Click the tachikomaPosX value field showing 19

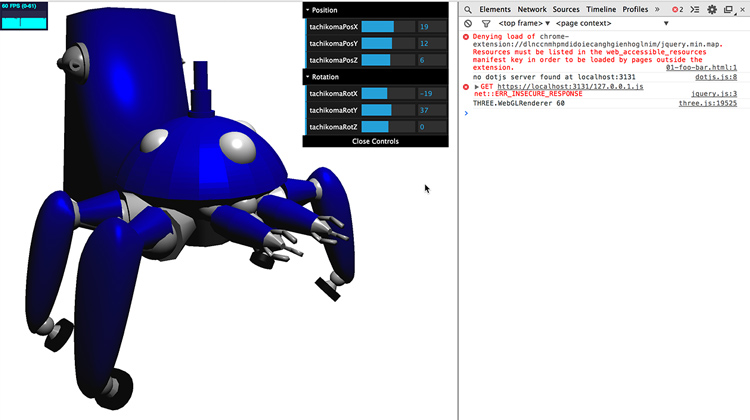point(432,27)
